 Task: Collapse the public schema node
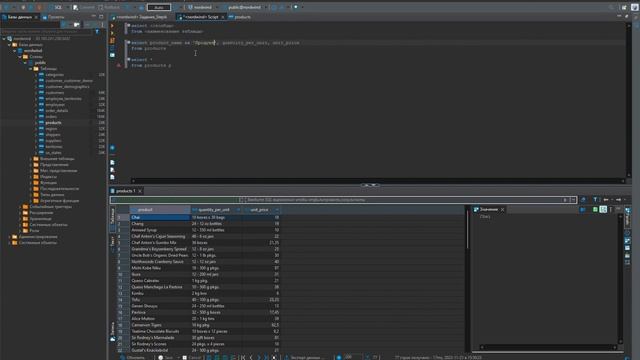click(25, 63)
